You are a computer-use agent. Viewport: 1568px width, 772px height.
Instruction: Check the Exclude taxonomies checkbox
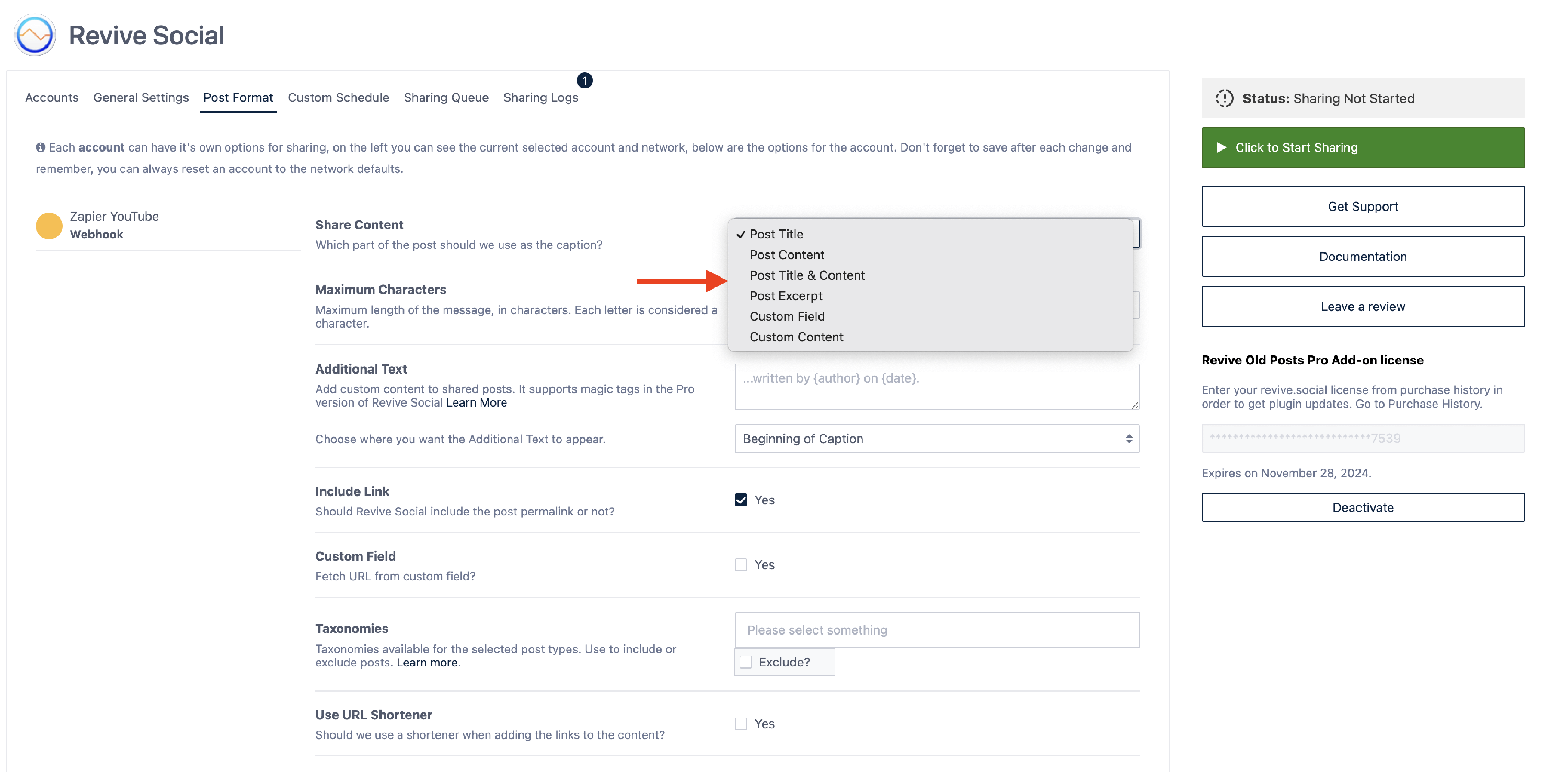pos(745,662)
